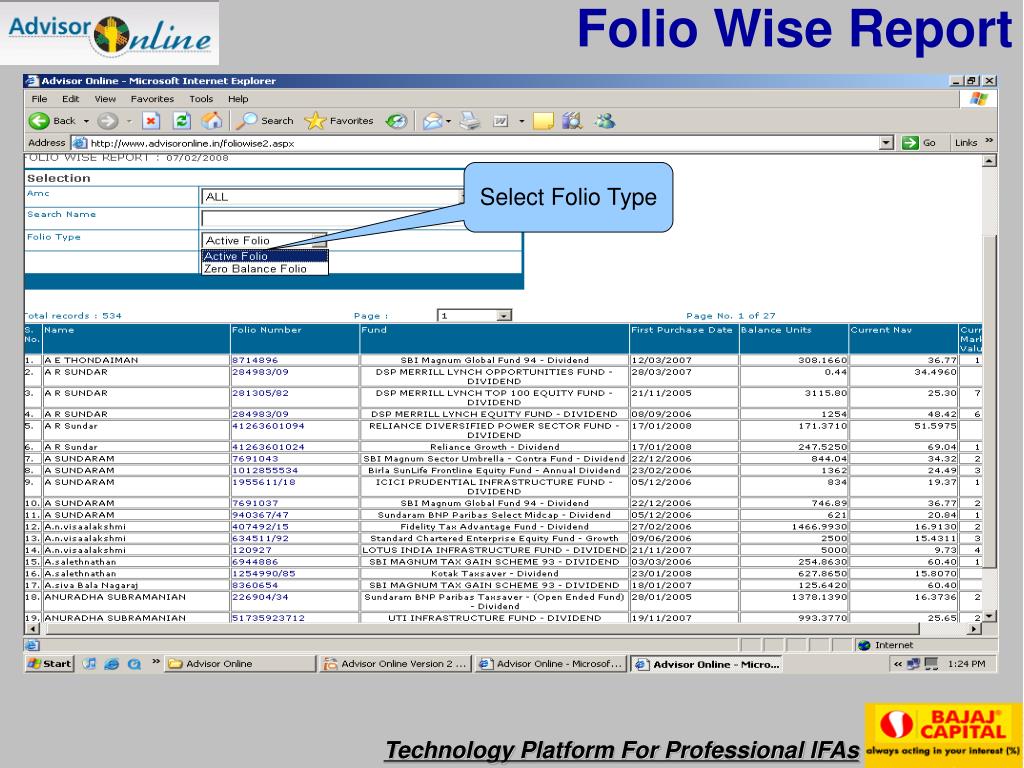The height and width of the screenshot is (768, 1024).
Task: Select Active Folio option in list
Action: [264, 256]
